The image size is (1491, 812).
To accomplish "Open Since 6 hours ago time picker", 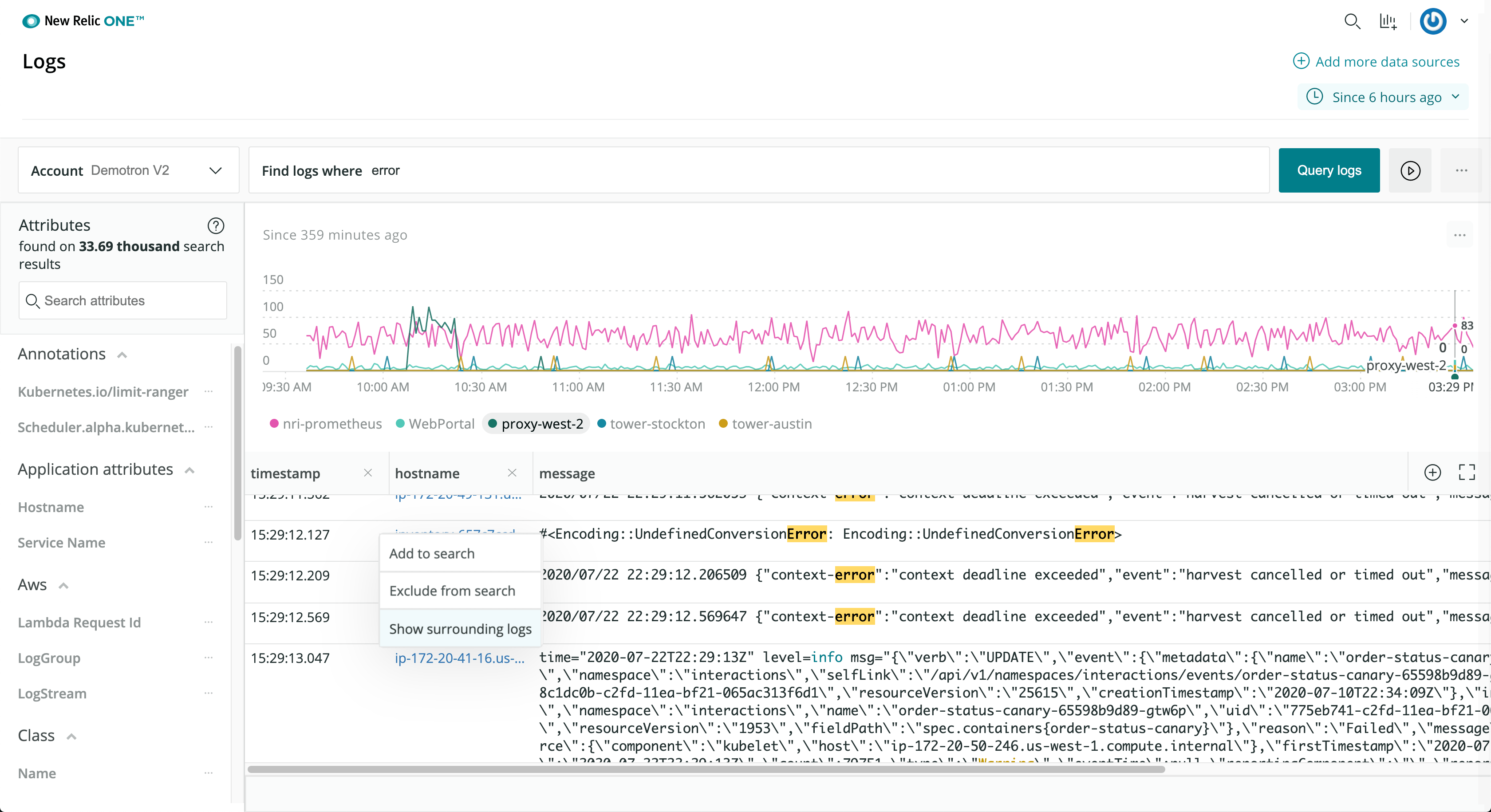I will click(1383, 97).
